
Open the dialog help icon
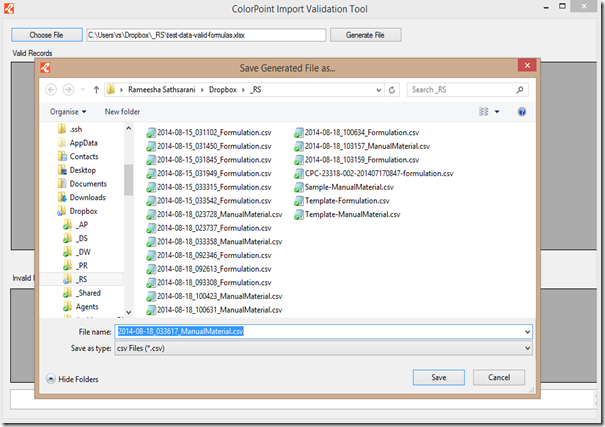coord(522,112)
